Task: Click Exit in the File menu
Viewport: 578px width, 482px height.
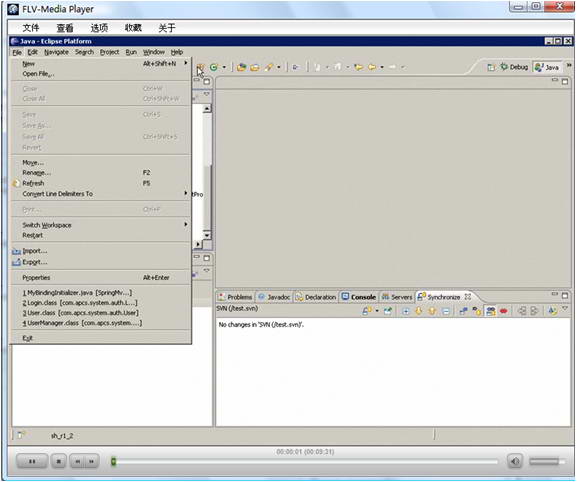Action: coord(100,338)
